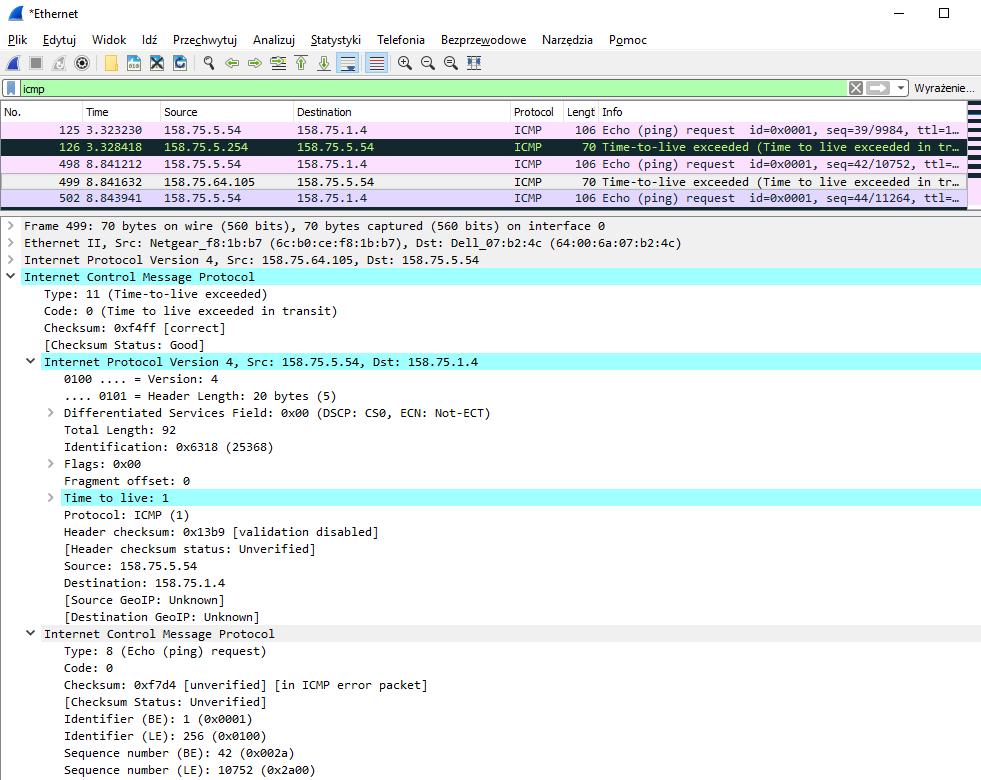Image resolution: width=981 pixels, height=780 pixels.
Task: Restart the current capture from the toolbar
Action: coord(59,63)
